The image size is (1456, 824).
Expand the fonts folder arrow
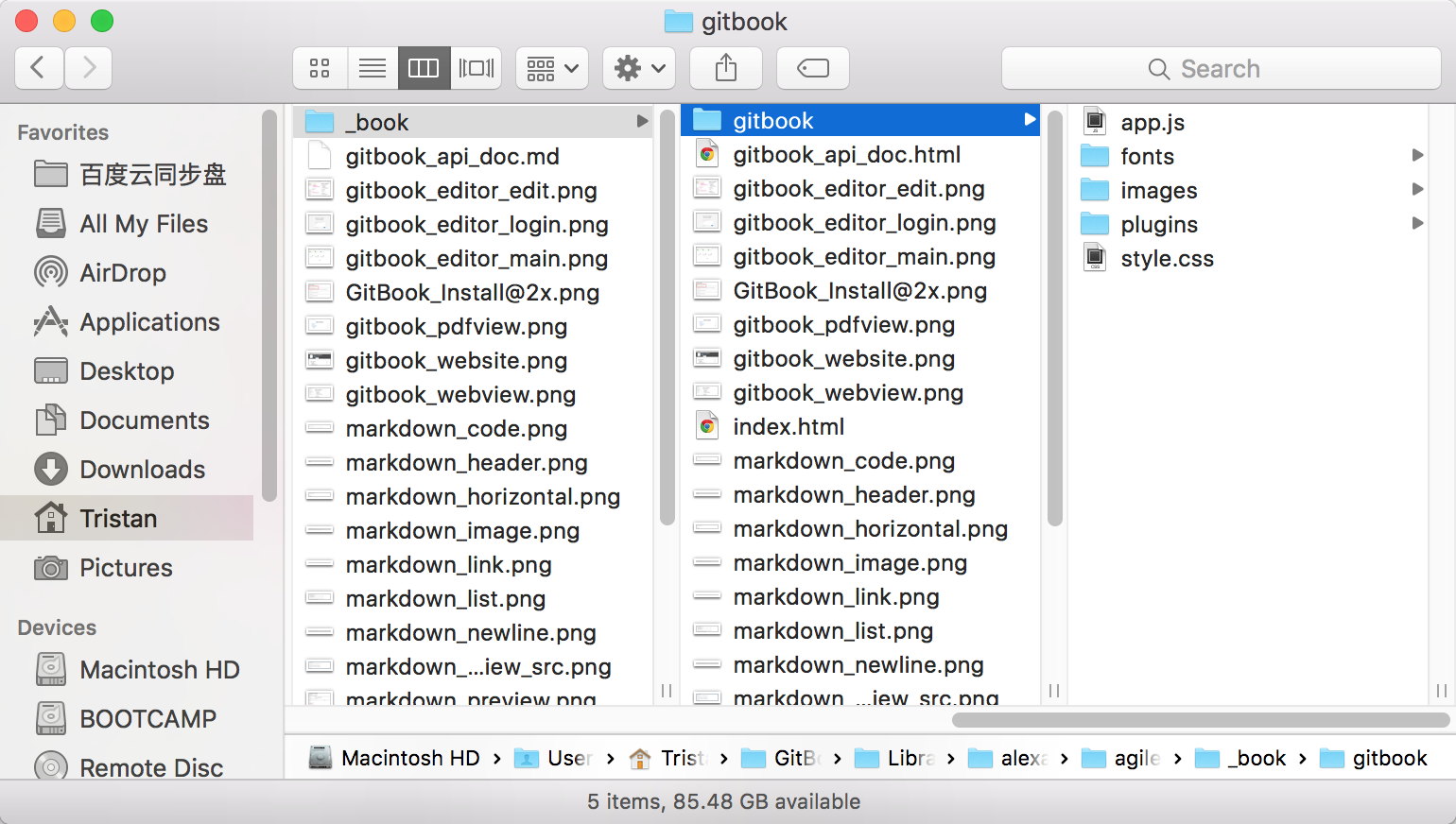[1417, 155]
